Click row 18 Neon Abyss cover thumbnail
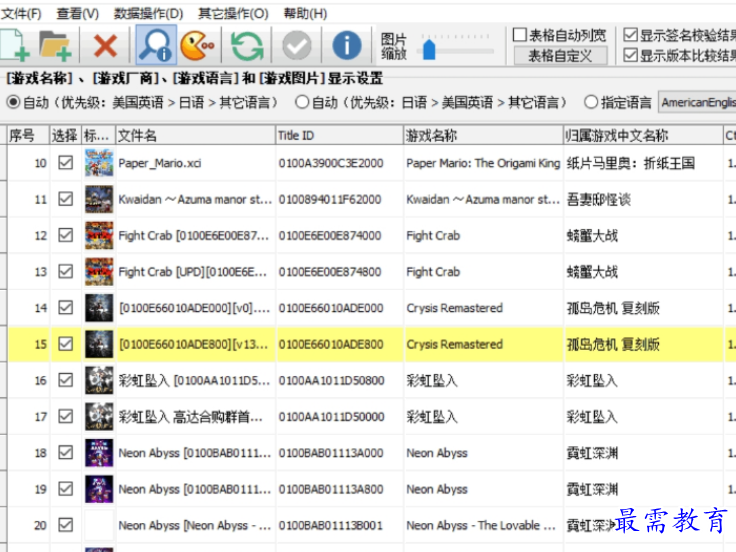This screenshot has width=736, height=552. (99, 452)
